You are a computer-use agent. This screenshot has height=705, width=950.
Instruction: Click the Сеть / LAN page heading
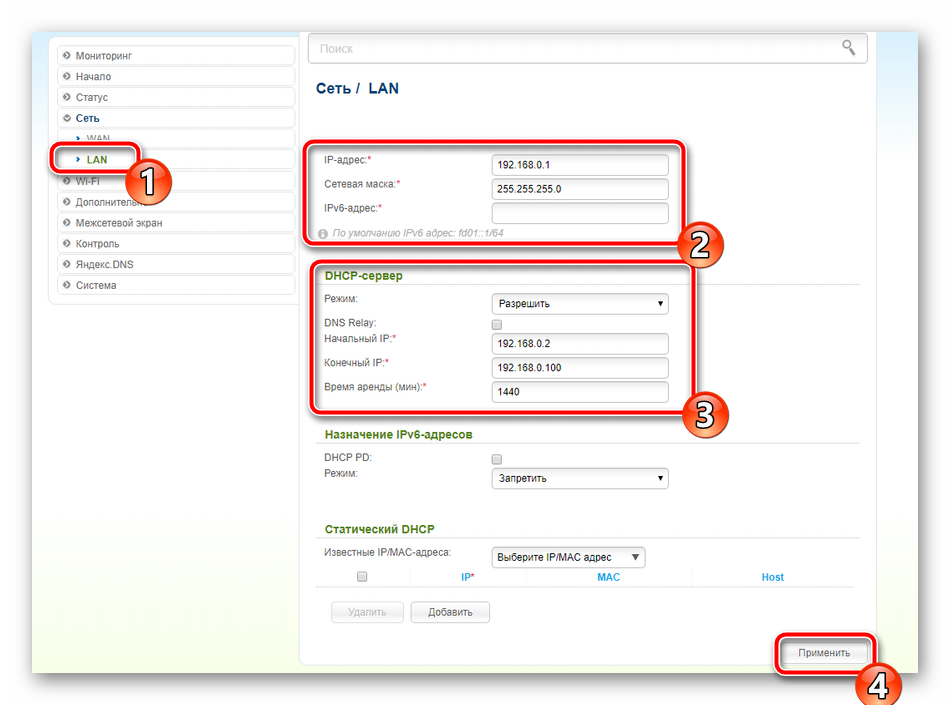point(357,88)
